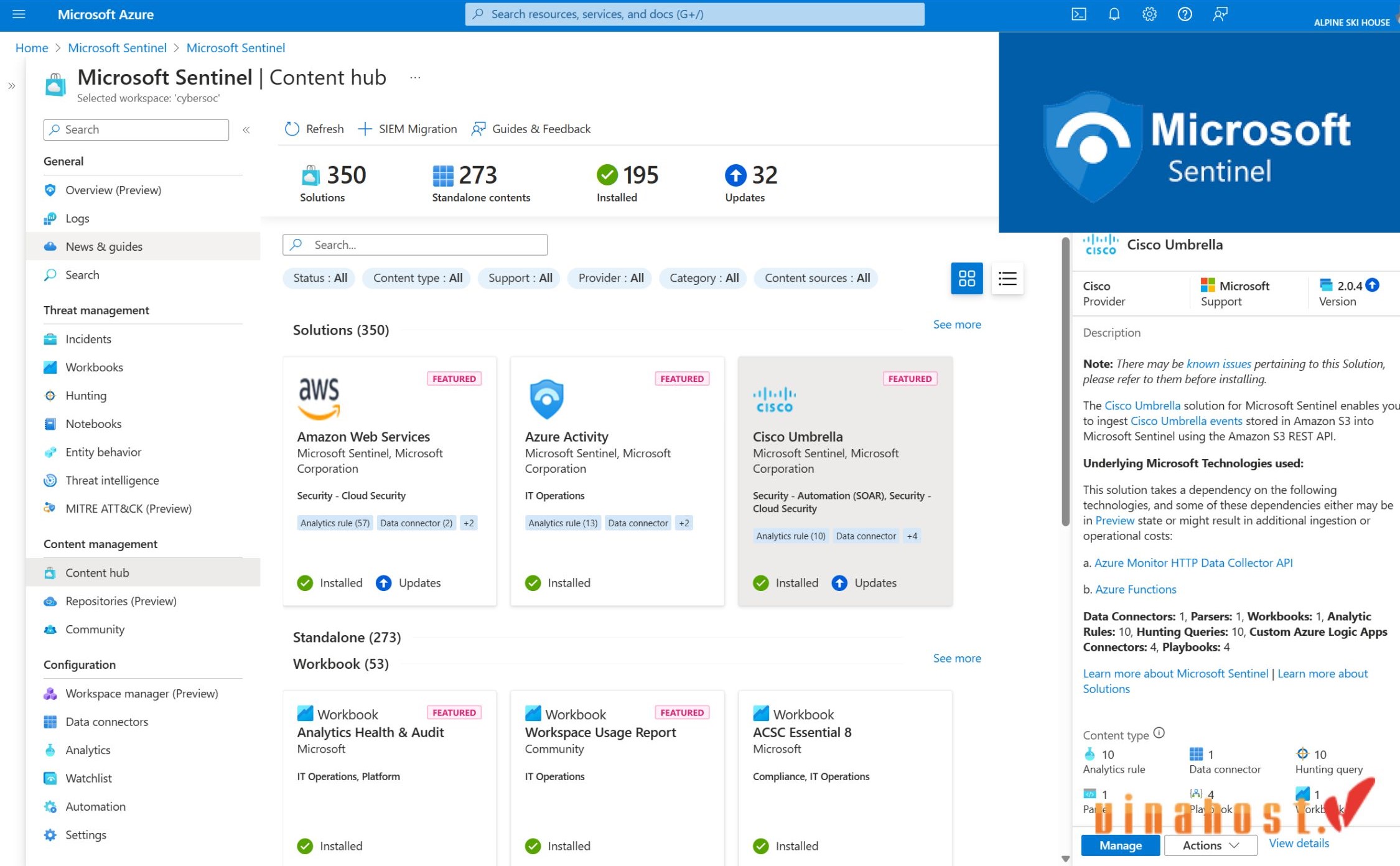Open Workbooks in the sidebar
Viewport: 1400px width, 866px height.
coord(143,367)
